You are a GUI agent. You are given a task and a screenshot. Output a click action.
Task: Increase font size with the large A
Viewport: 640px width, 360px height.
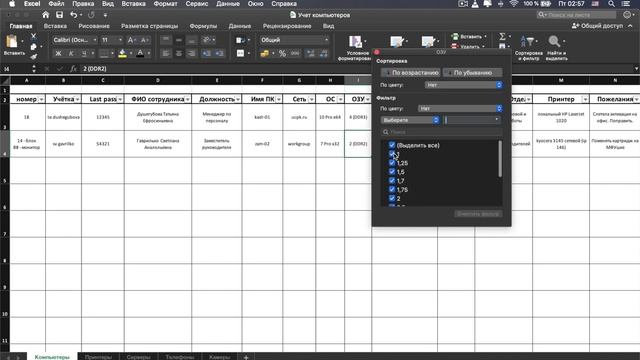click(x=131, y=40)
